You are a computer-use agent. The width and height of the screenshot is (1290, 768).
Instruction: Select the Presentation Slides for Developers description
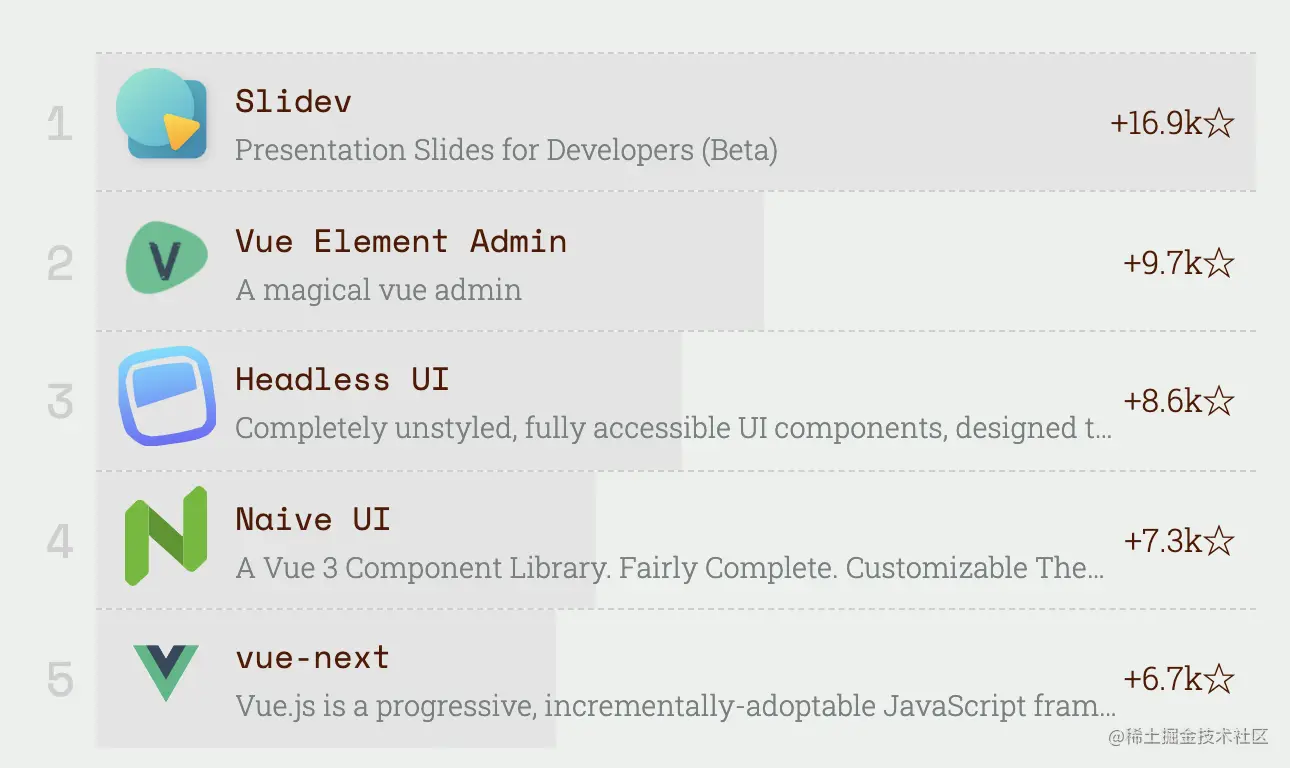coord(506,150)
